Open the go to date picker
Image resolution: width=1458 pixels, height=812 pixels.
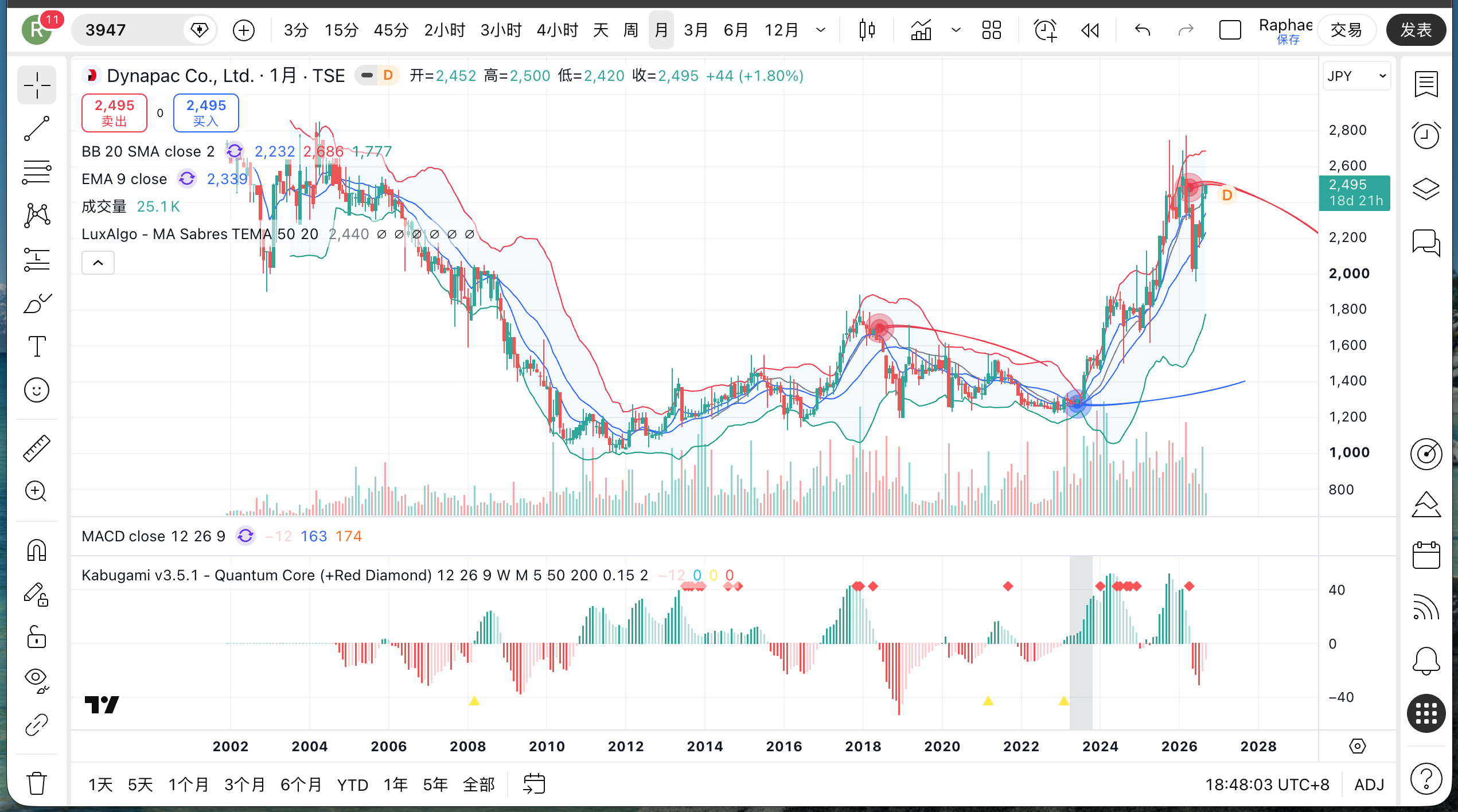534,784
